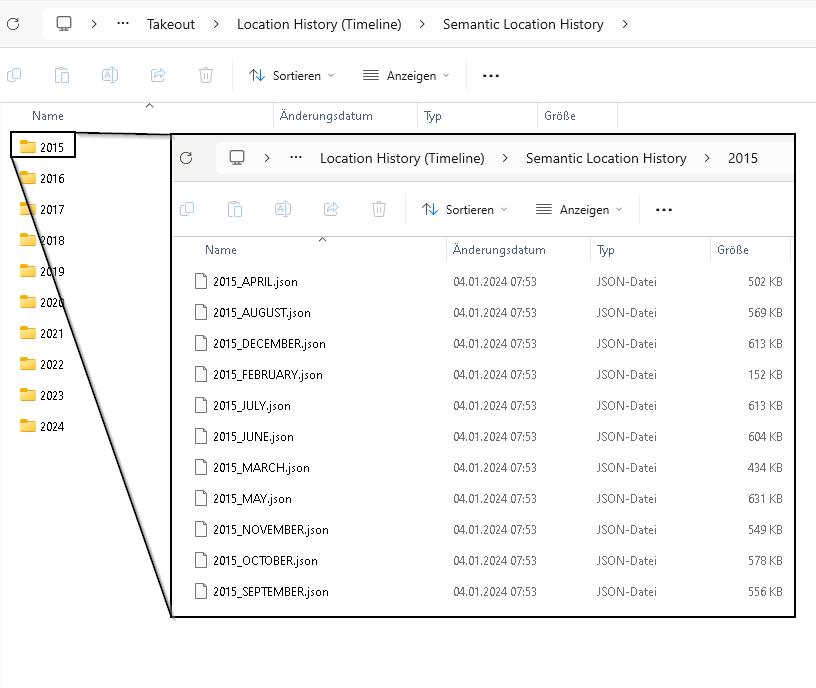Image resolution: width=816 pixels, height=688 pixels.
Task: Click the PC monitor icon left of Takeout breadcrumb
Action: 64,23
